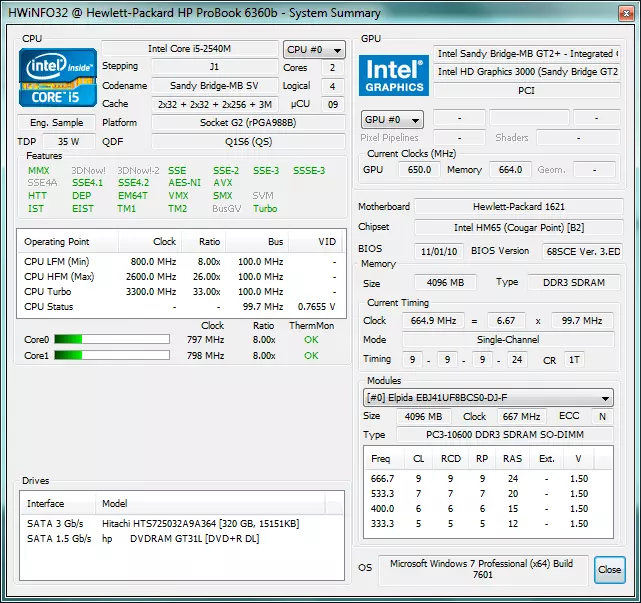The image size is (641, 603).
Task: Click the Intel HM65 (Cougar Point) chipset field
Action: point(519,228)
